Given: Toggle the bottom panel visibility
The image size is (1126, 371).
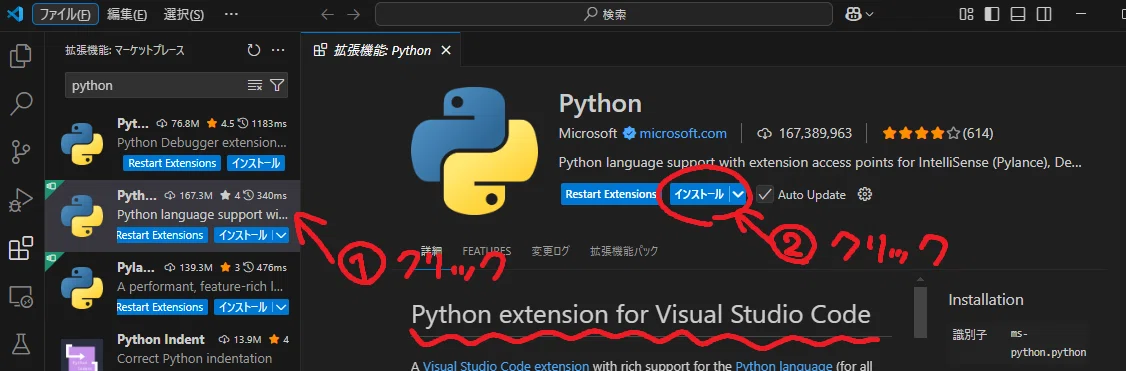Looking at the screenshot, I should [x=1018, y=14].
